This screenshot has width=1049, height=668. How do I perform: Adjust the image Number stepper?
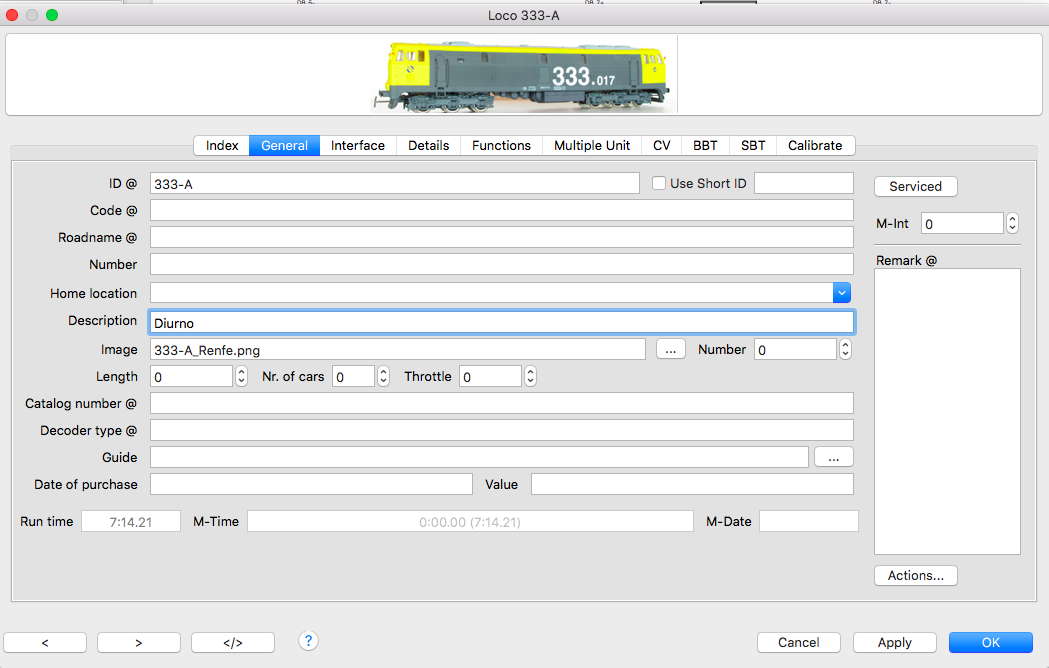click(x=846, y=349)
